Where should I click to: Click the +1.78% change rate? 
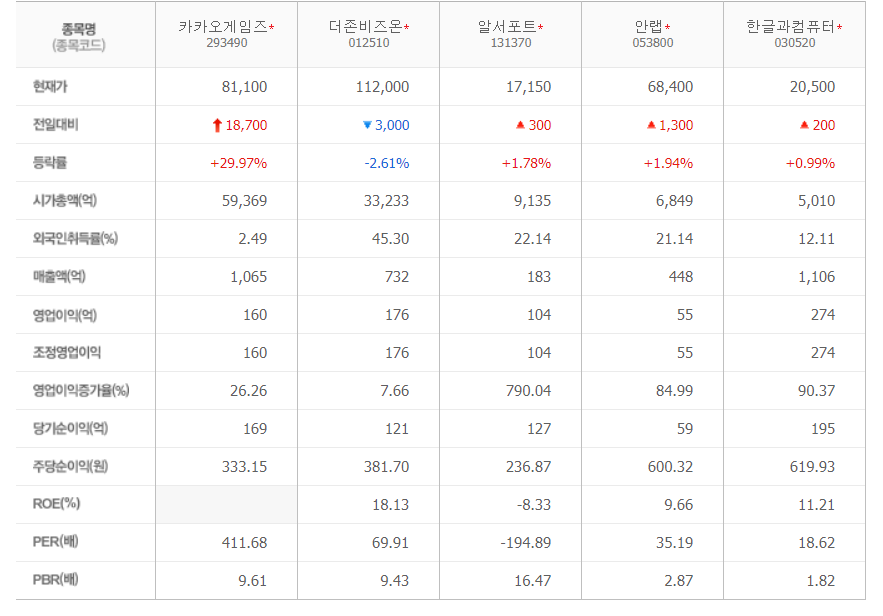(x=527, y=163)
